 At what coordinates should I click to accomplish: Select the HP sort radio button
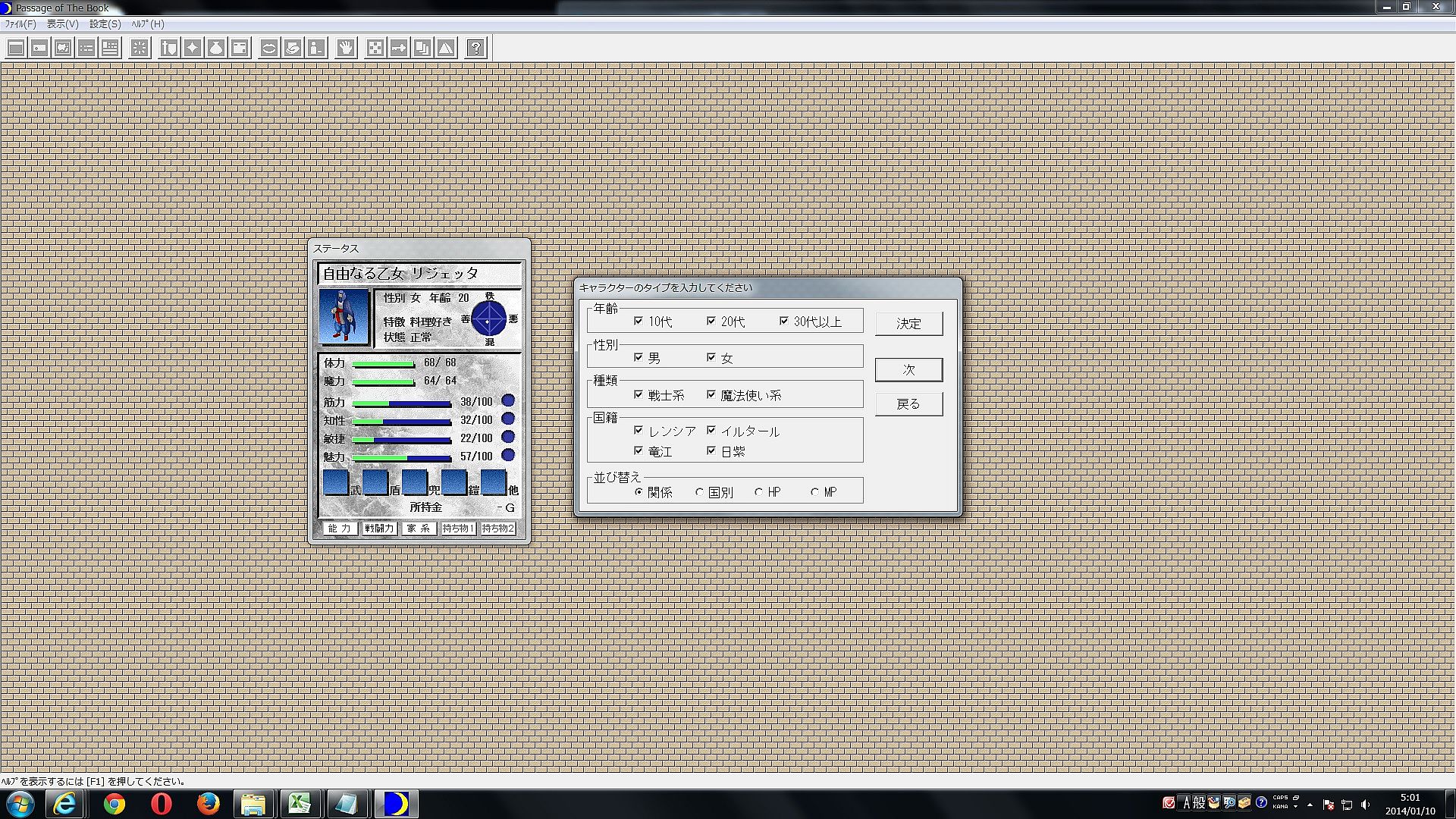point(758,492)
